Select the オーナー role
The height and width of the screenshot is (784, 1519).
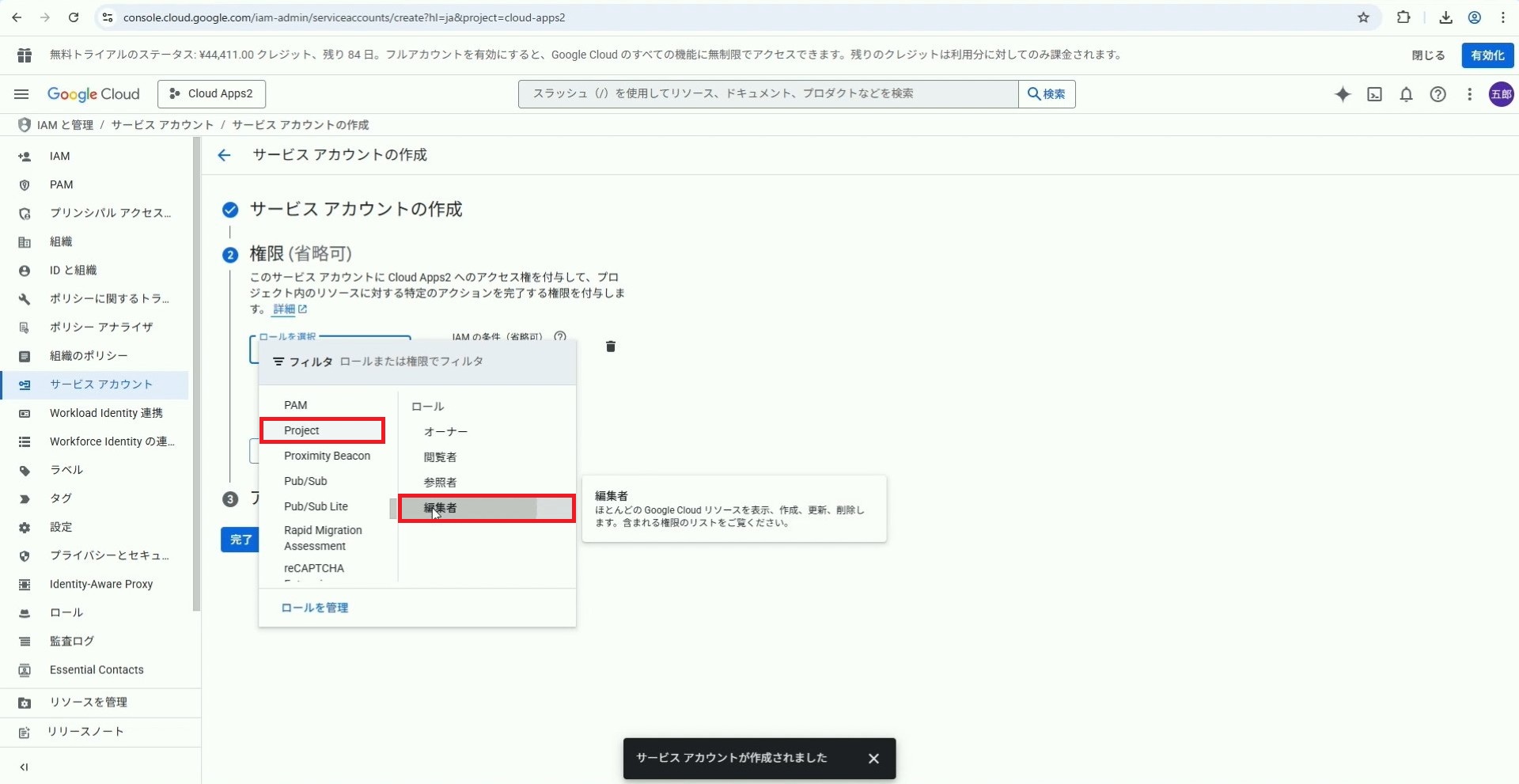pos(445,432)
